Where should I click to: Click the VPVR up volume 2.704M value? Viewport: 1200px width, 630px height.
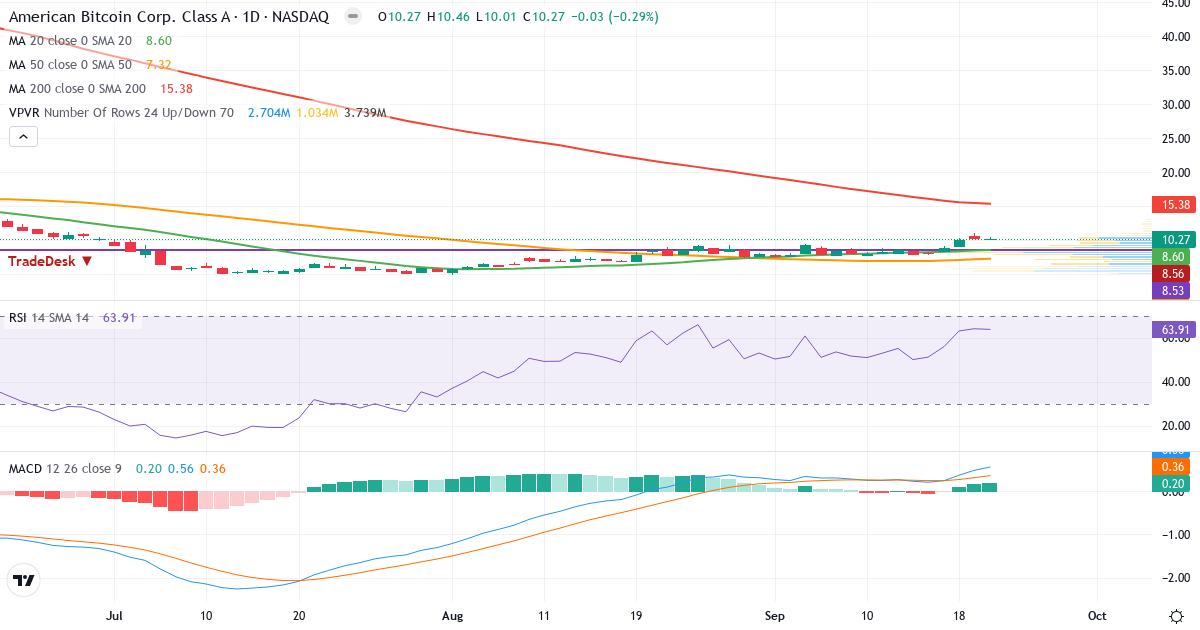point(269,113)
